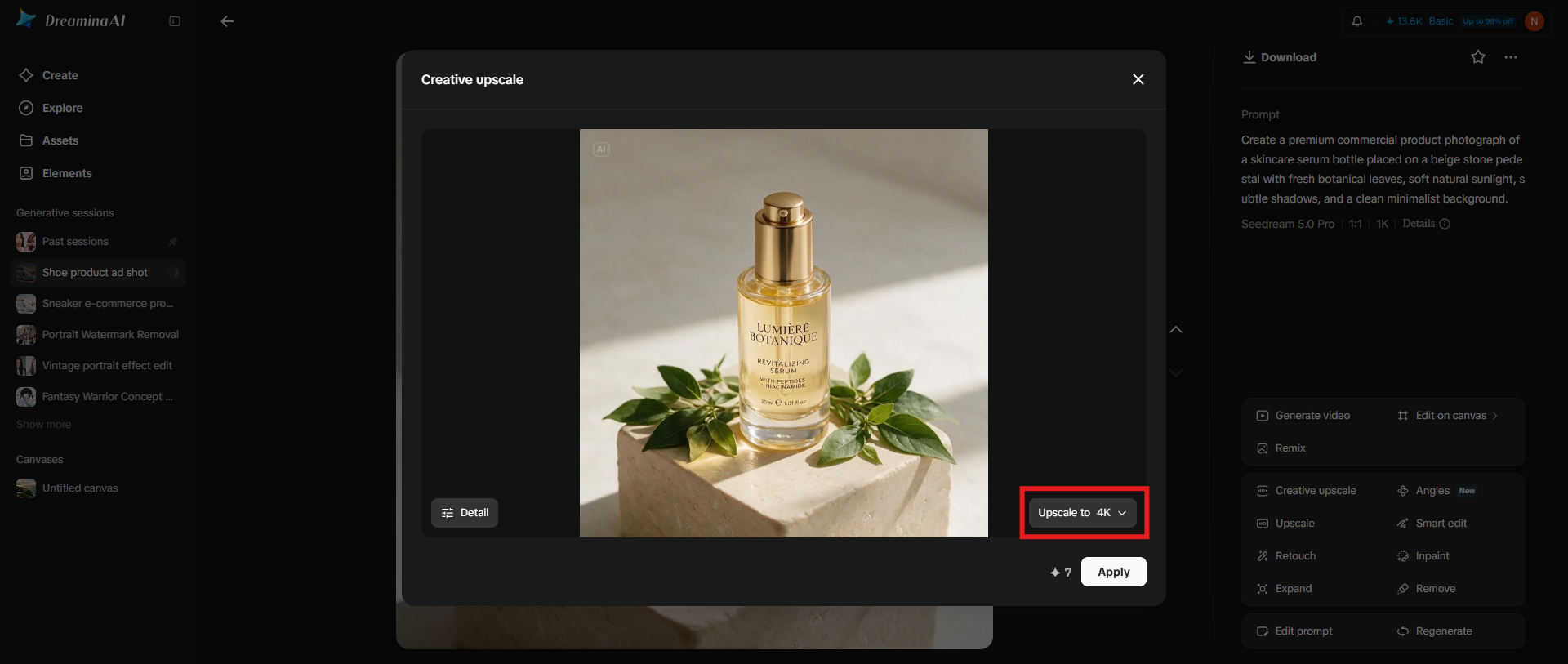Download the generated image

click(1280, 57)
